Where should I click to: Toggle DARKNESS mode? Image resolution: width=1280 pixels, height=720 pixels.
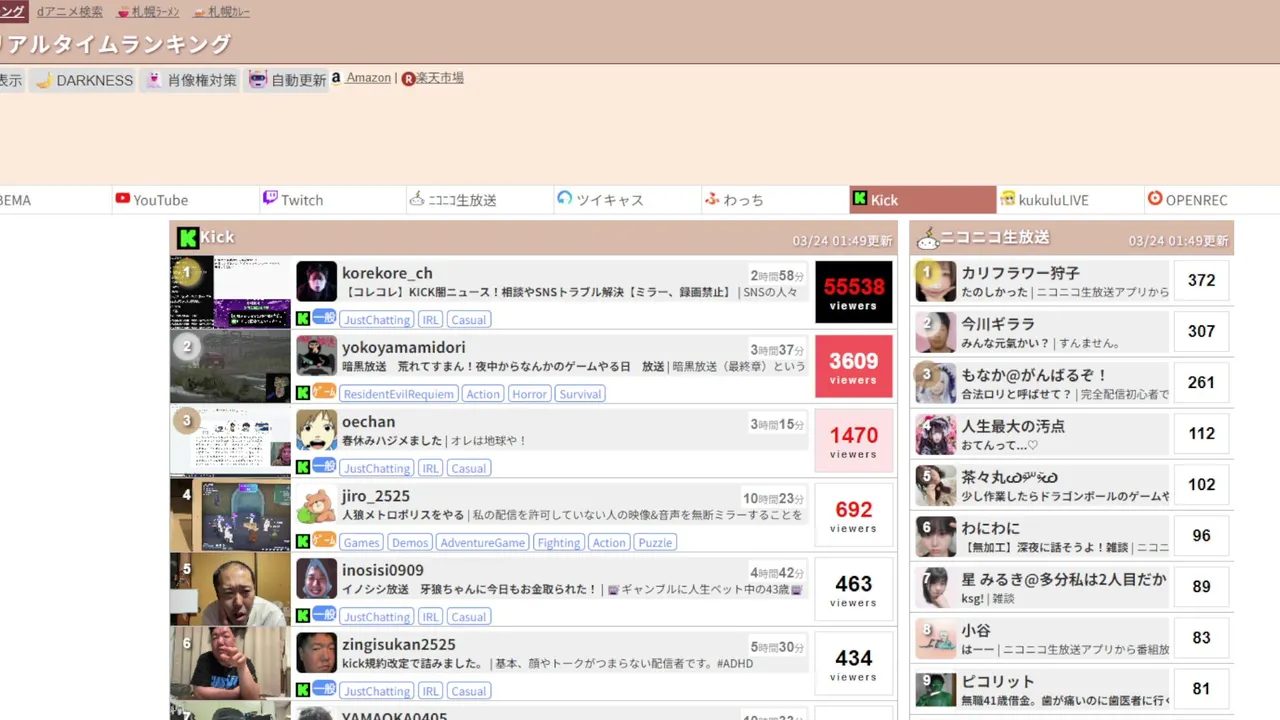(x=84, y=80)
